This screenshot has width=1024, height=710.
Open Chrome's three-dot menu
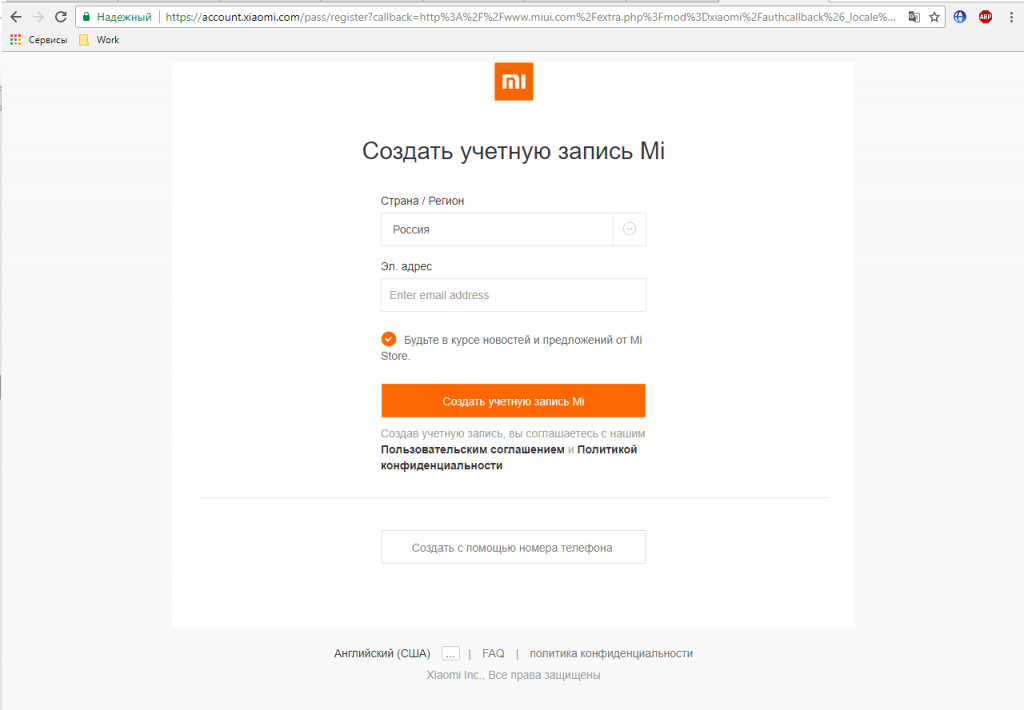point(1011,17)
